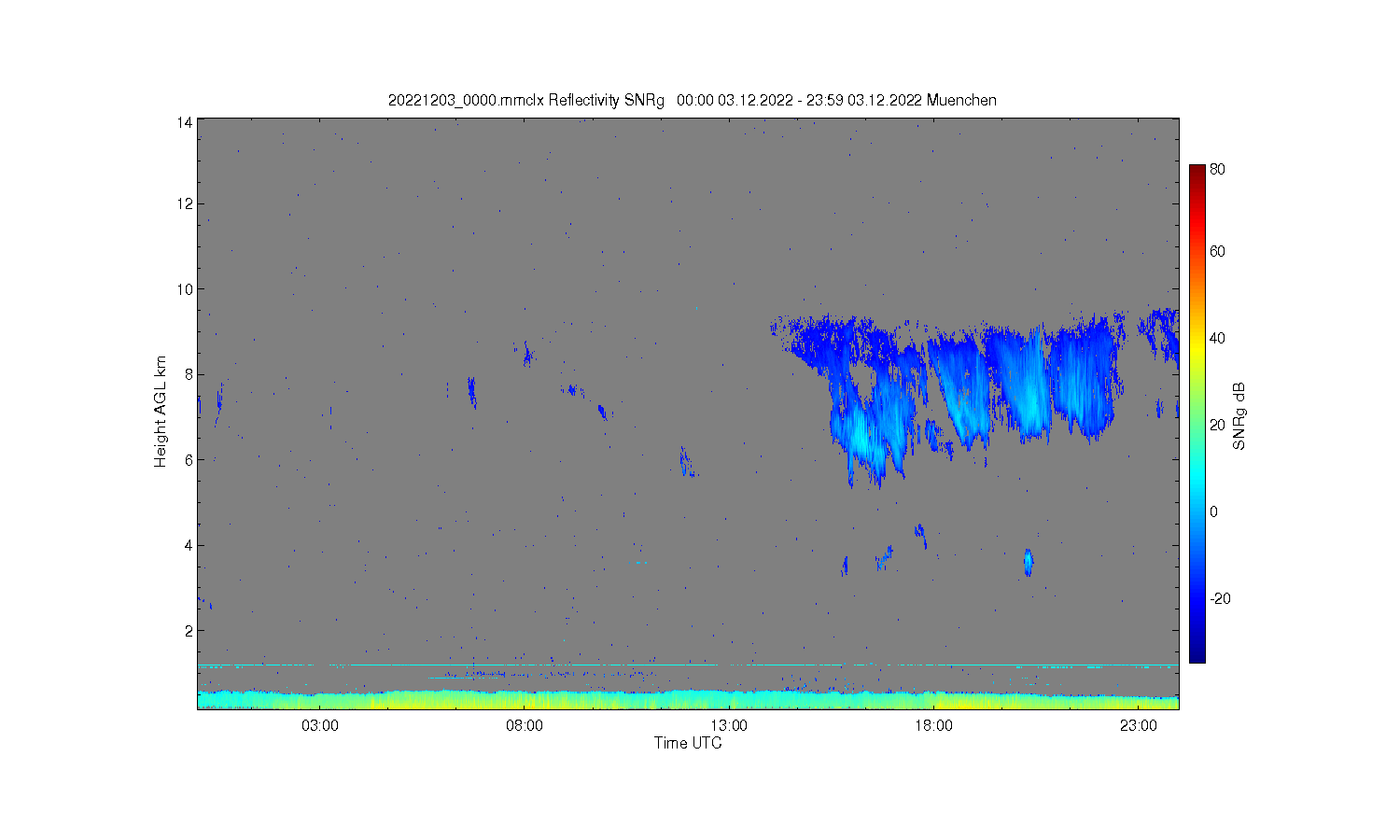Click the colorbar value 20
The image size is (1400, 840).
[1217, 425]
